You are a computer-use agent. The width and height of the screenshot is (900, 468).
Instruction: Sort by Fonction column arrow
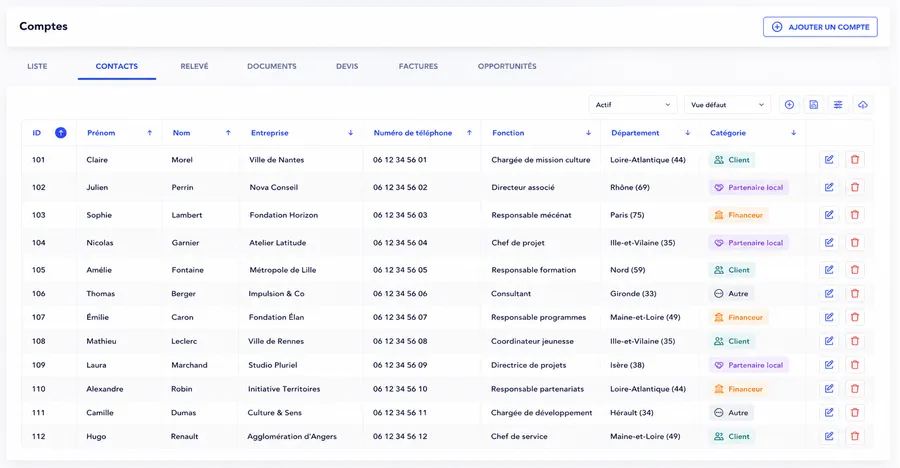tap(588, 133)
